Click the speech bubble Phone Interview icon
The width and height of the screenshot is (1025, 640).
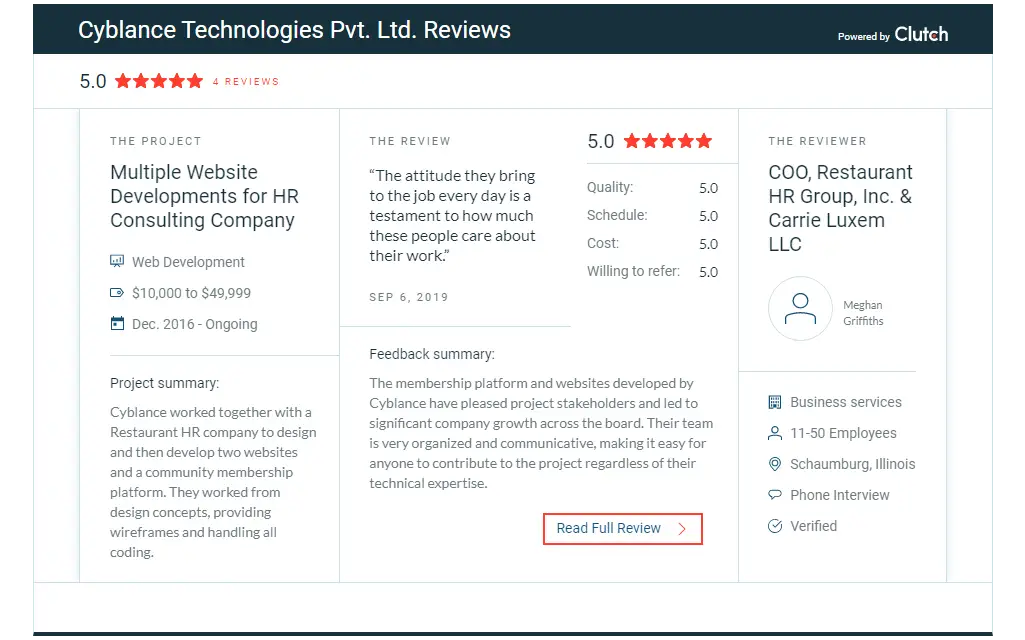[x=775, y=495]
